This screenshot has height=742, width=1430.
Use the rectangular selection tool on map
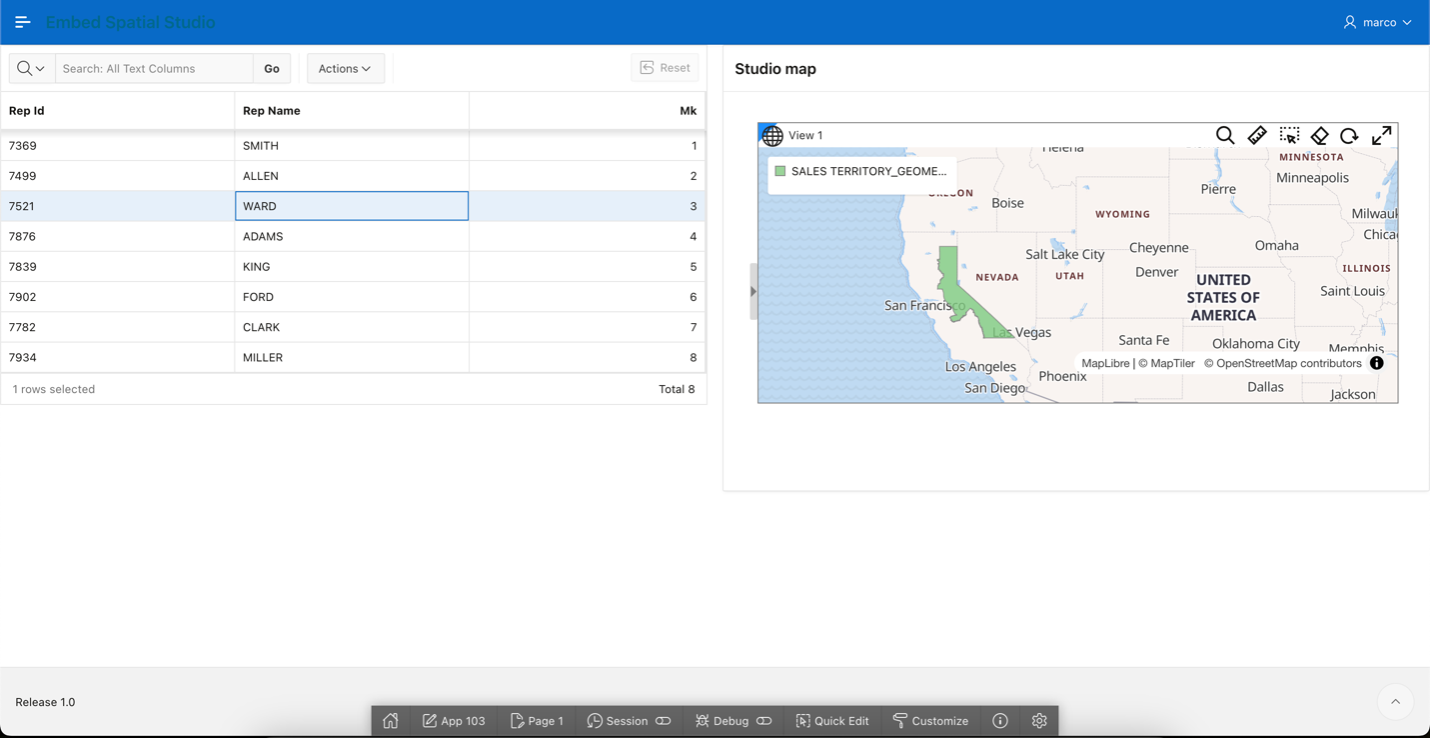coord(1289,135)
